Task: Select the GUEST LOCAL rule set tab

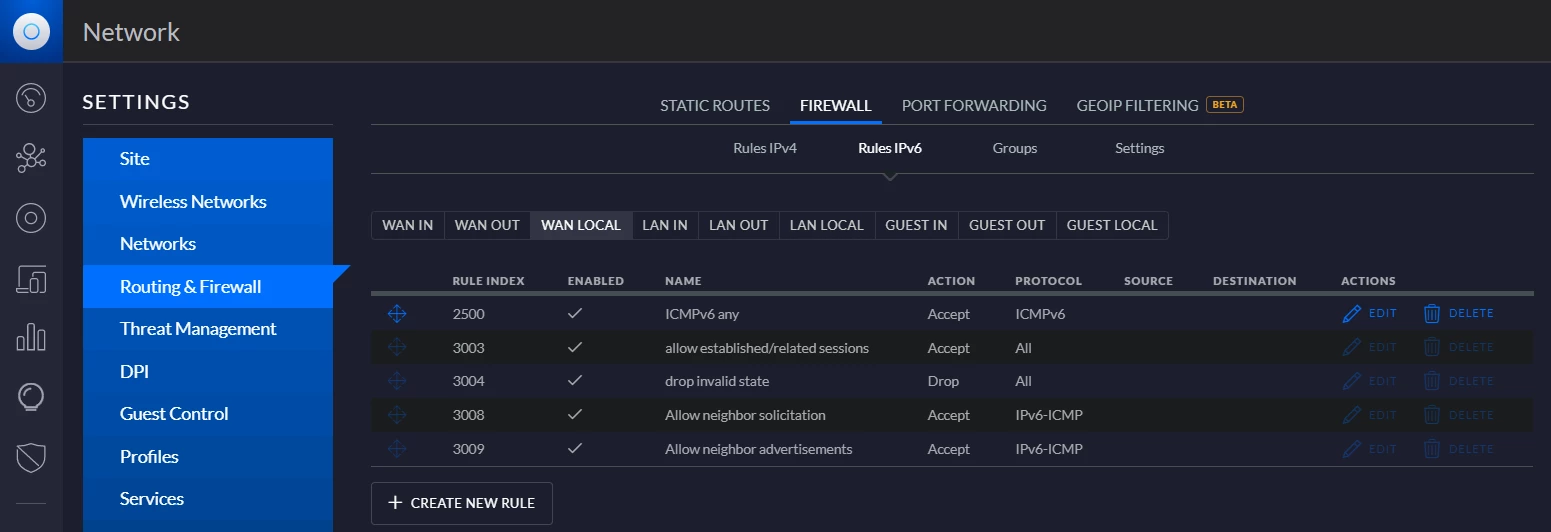Action: (1111, 225)
